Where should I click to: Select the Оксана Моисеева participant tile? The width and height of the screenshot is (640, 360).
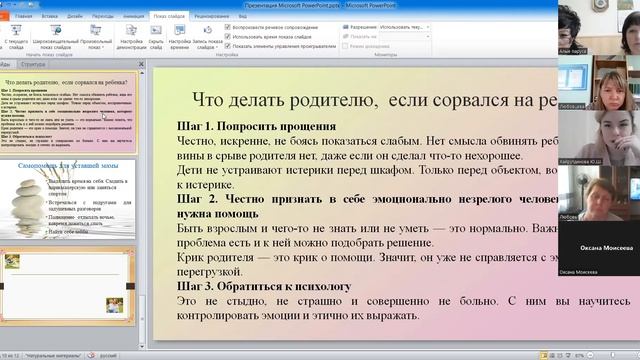click(599, 248)
